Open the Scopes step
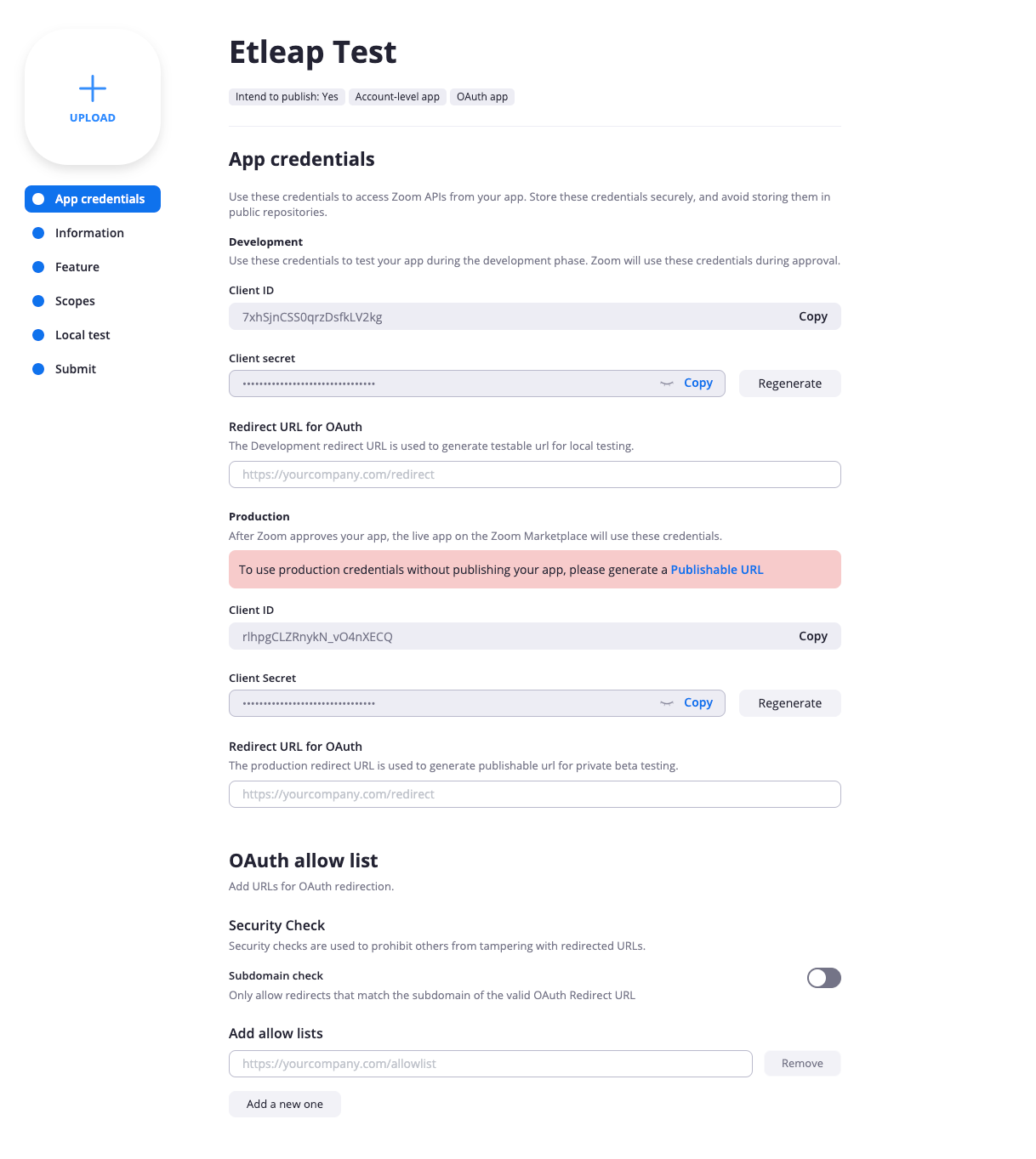The width and height of the screenshot is (1036, 1159). (75, 301)
